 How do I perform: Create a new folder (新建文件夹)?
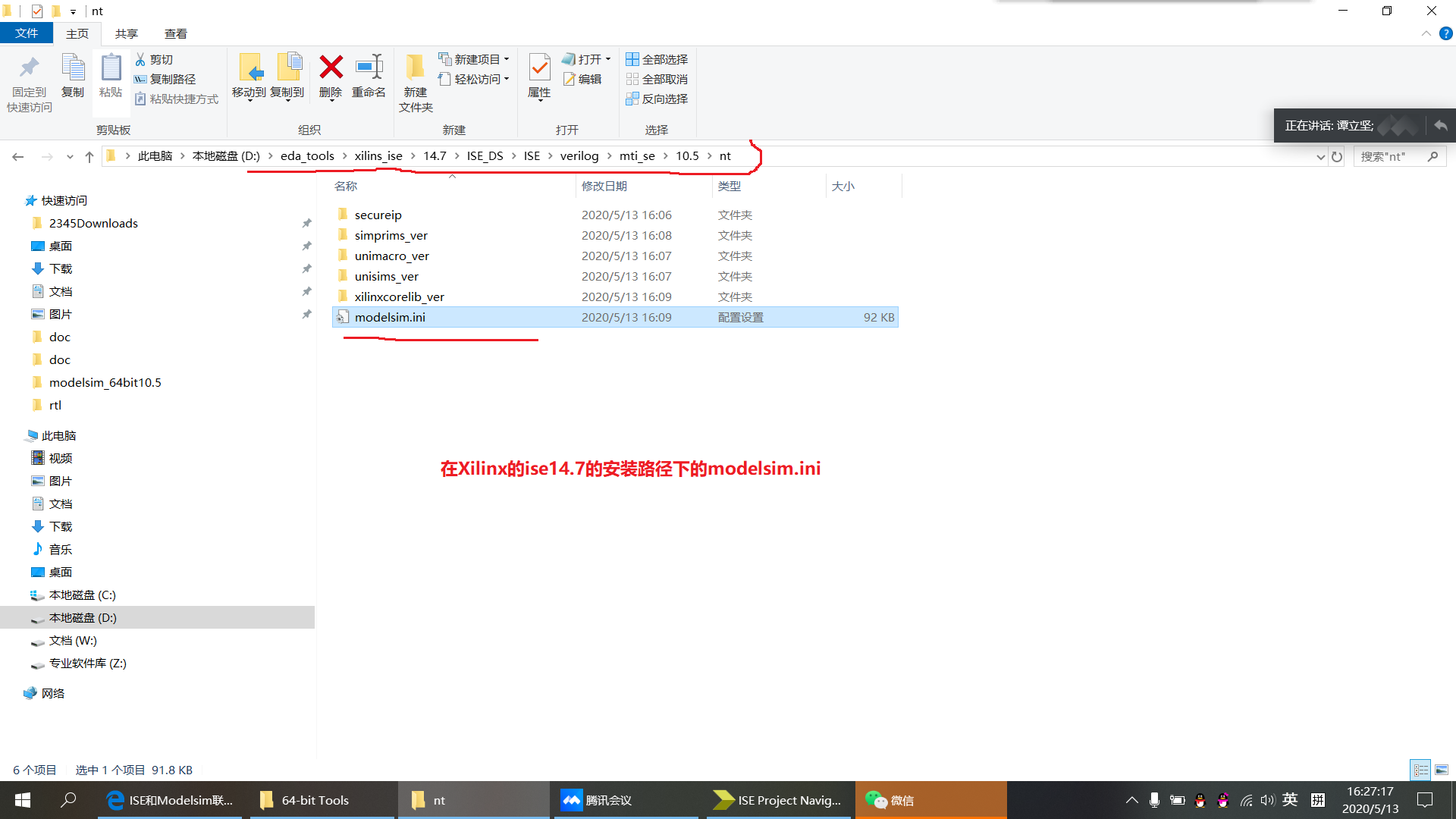pyautogui.click(x=416, y=83)
